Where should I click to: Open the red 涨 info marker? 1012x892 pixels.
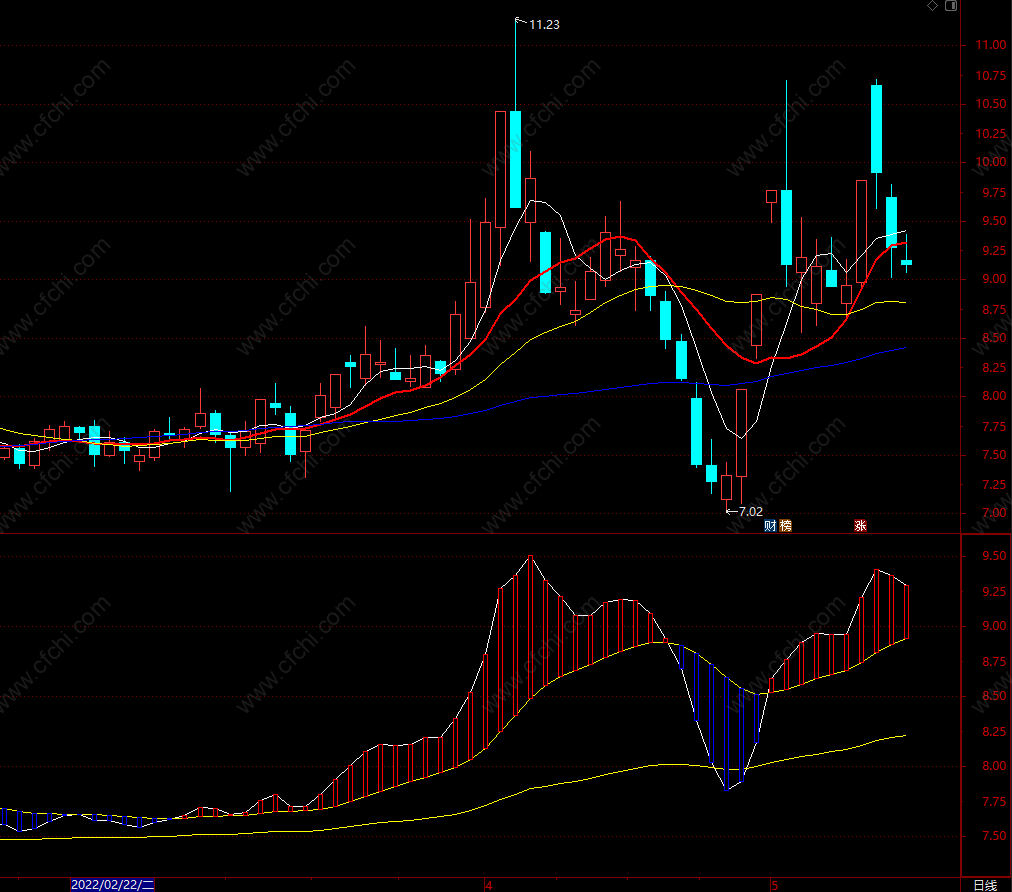coord(860,525)
